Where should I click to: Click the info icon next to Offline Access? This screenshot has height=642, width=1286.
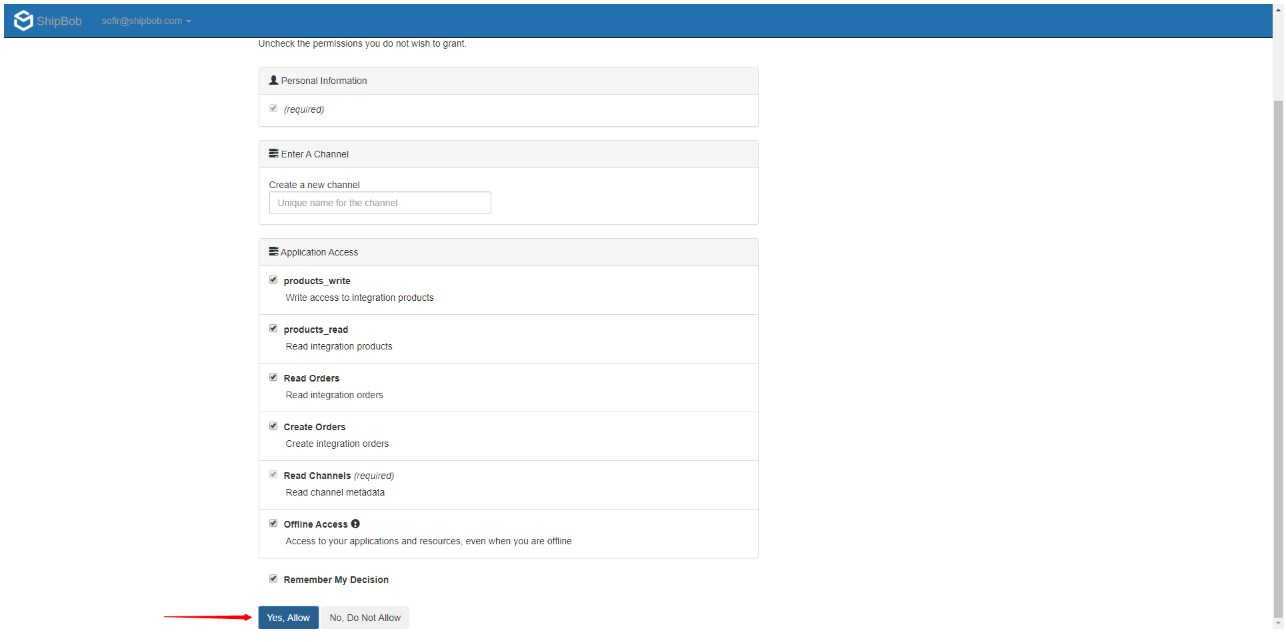[356, 523]
